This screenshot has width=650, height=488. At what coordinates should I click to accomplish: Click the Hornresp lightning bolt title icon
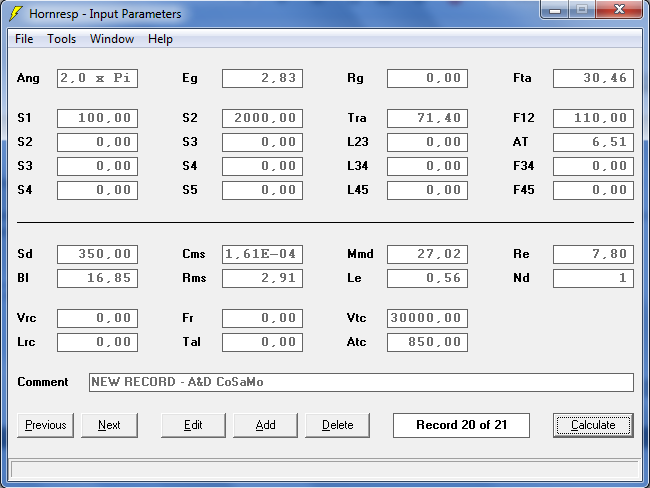pyautogui.click(x=15, y=13)
